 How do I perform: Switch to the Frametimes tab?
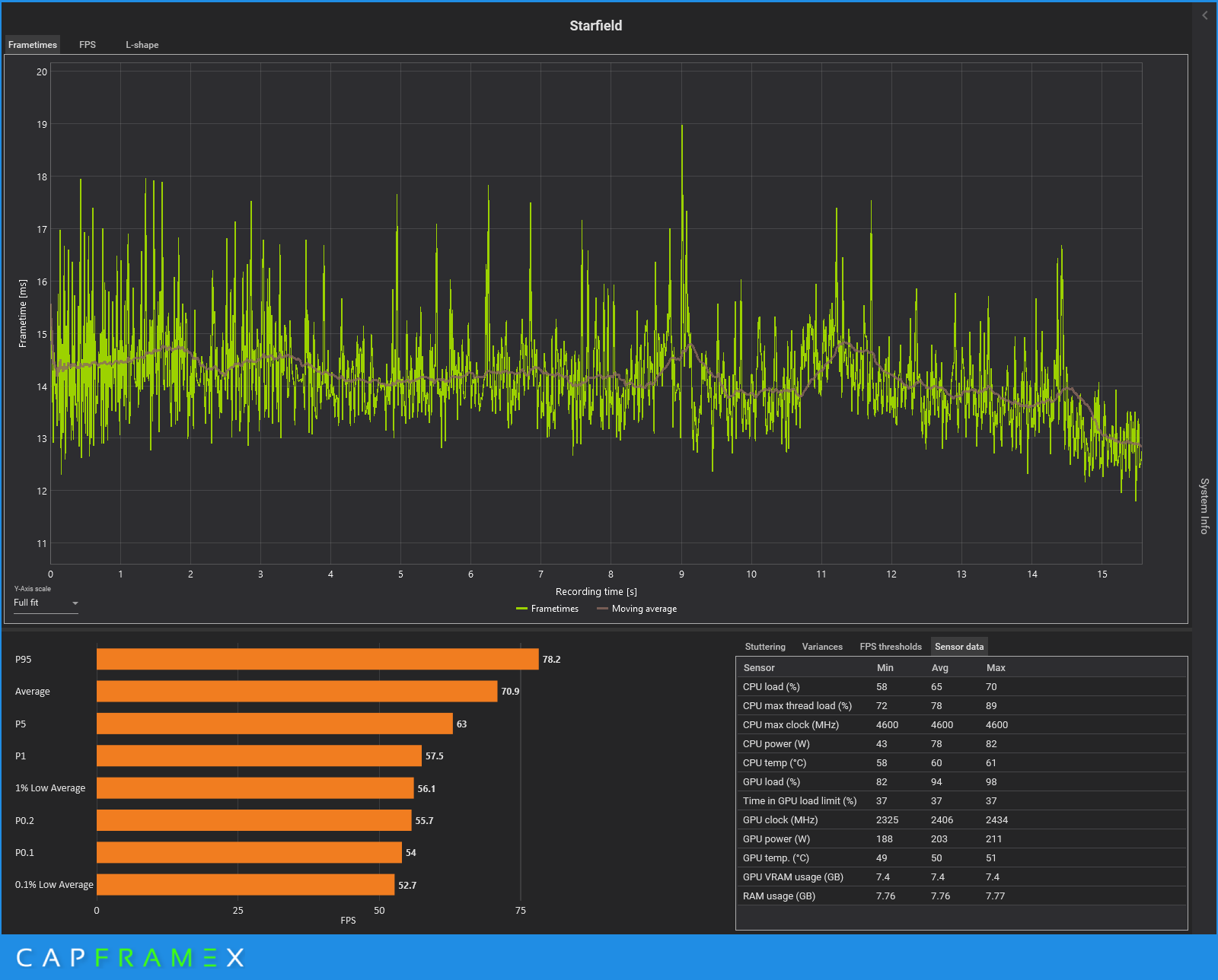[33, 45]
